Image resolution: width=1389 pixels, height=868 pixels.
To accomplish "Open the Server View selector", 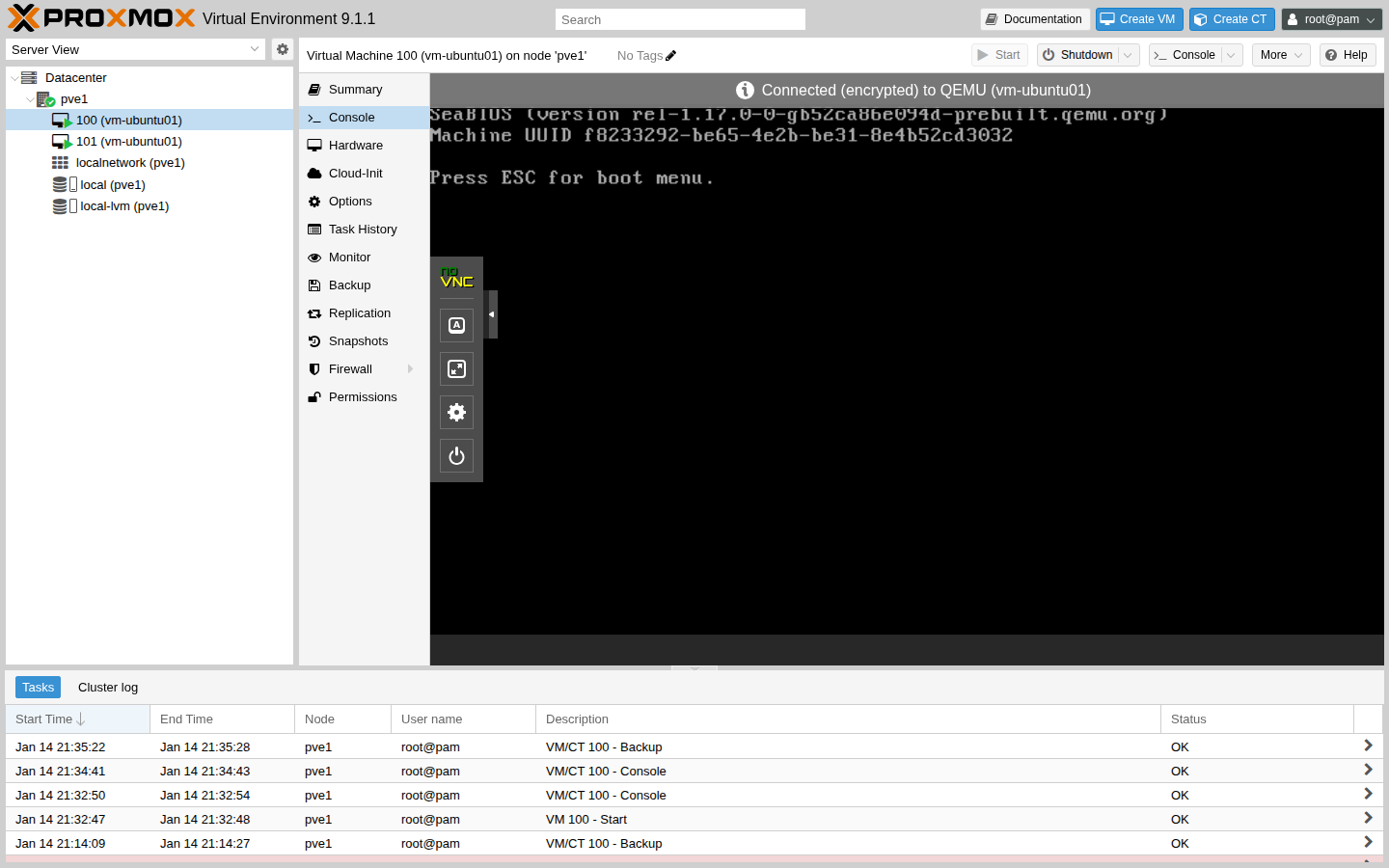I will 135,49.
